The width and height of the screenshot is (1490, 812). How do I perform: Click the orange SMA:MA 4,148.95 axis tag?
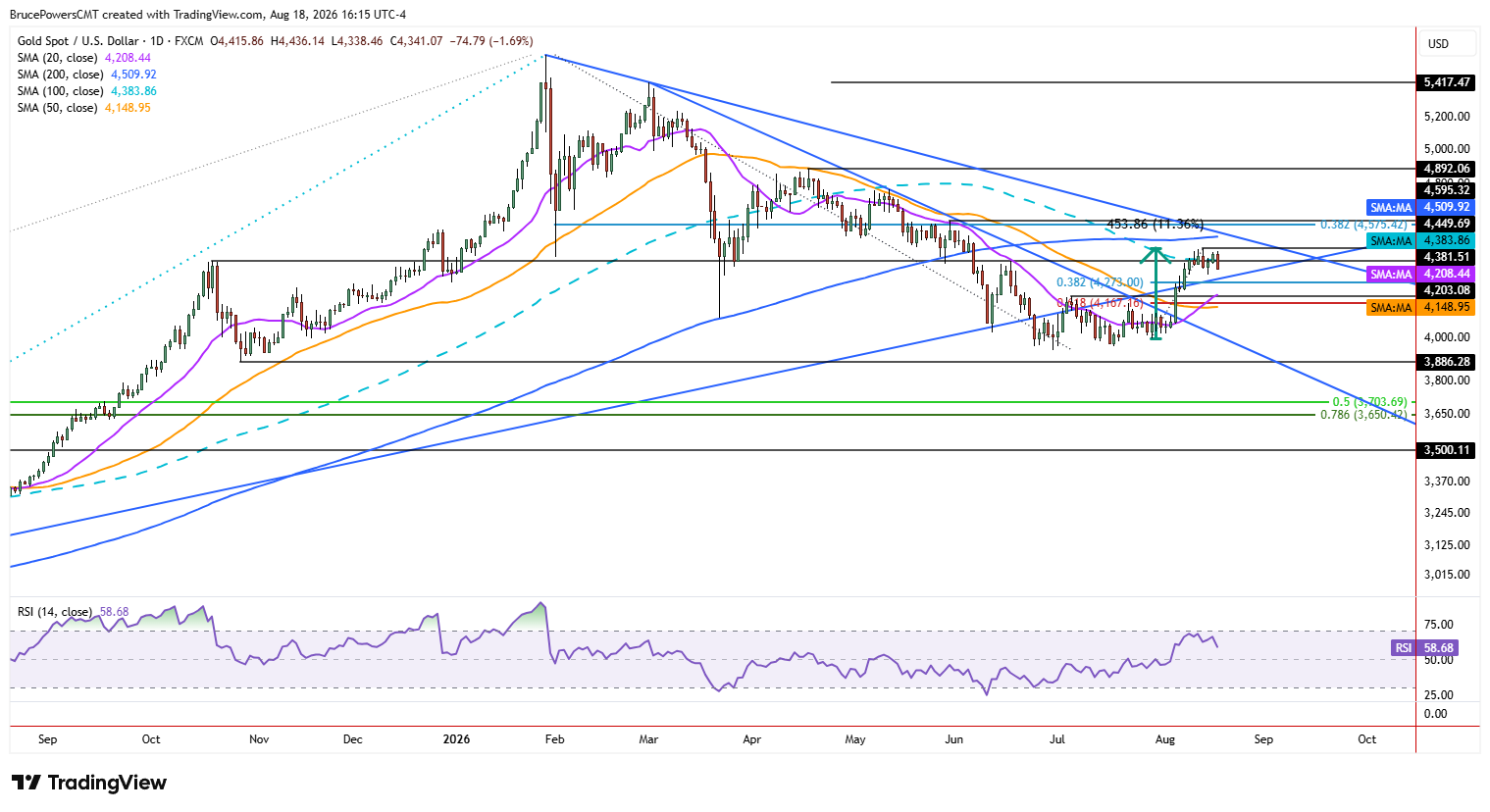pos(1420,307)
